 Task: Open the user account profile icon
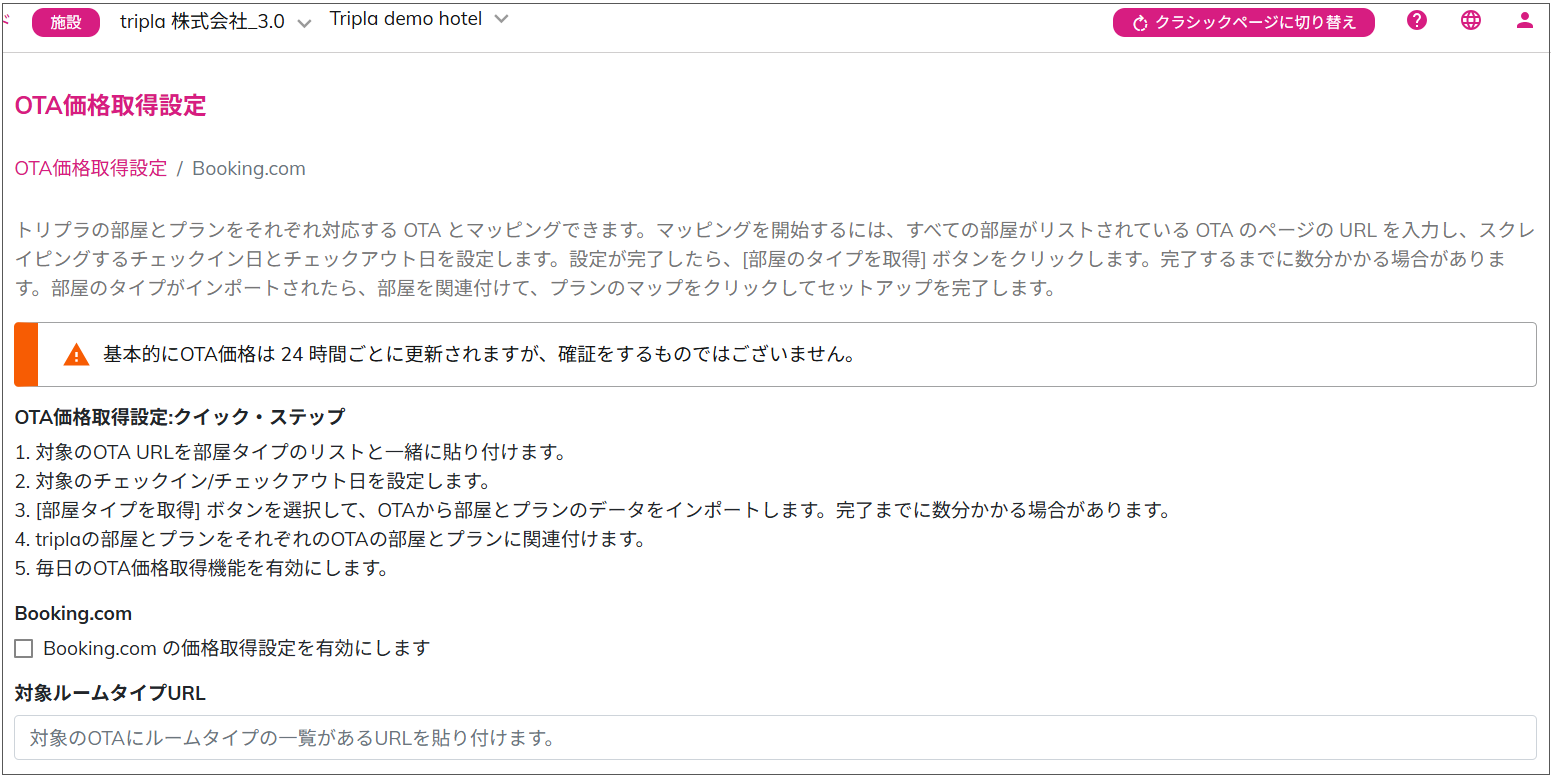1524,20
